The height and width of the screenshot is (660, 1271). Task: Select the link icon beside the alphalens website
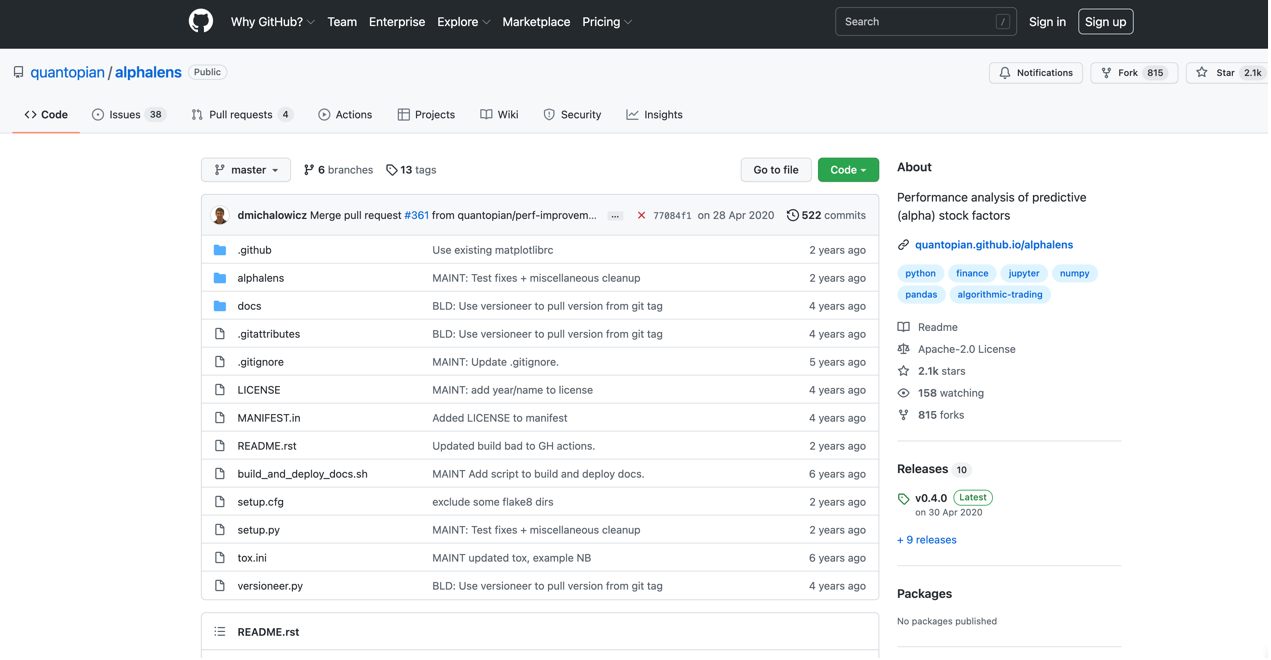tap(903, 245)
